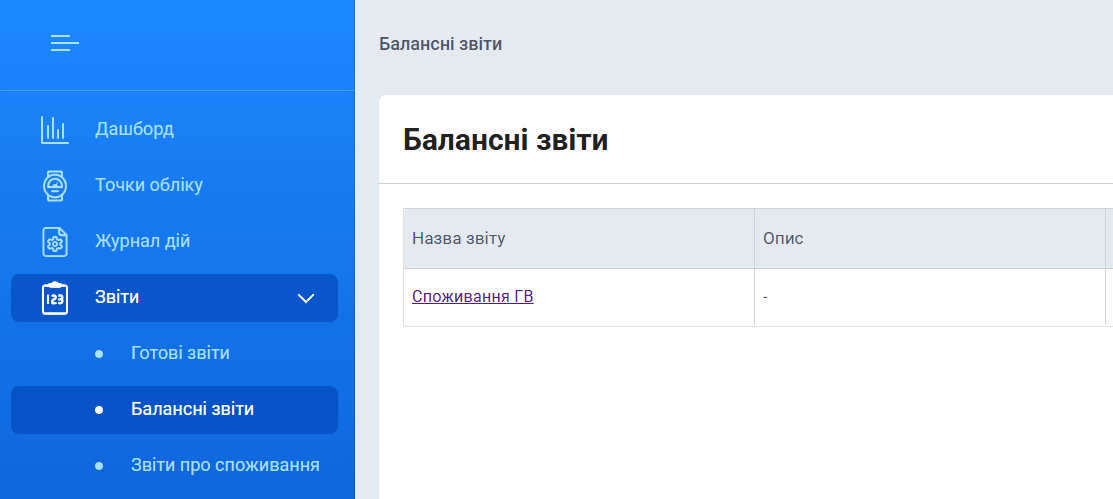Screen dimensions: 1113x499
Task: Click the Назва звіту column header
Action: pyautogui.click(x=459, y=239)
